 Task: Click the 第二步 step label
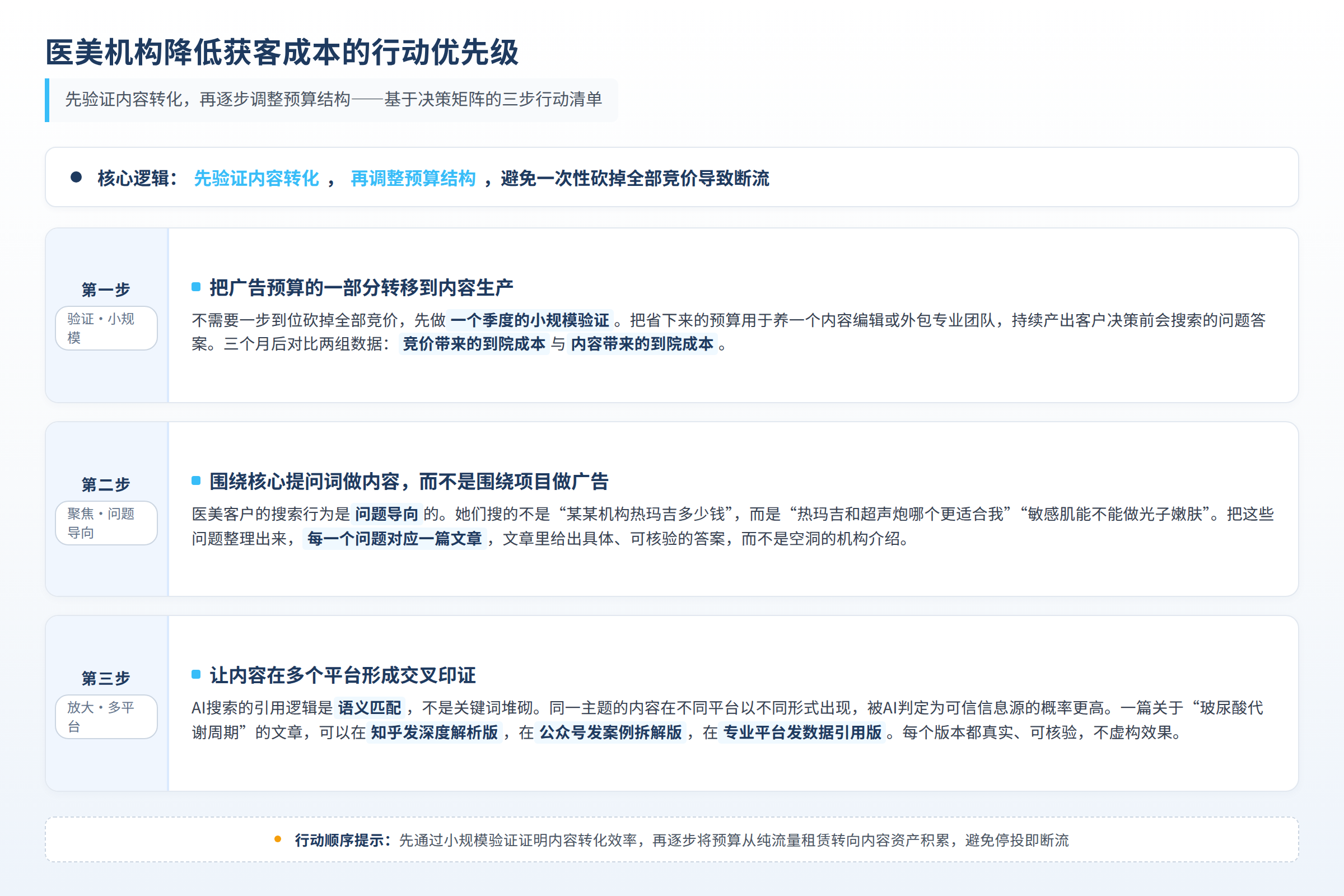pyautogui.click(x=106, y=484)
